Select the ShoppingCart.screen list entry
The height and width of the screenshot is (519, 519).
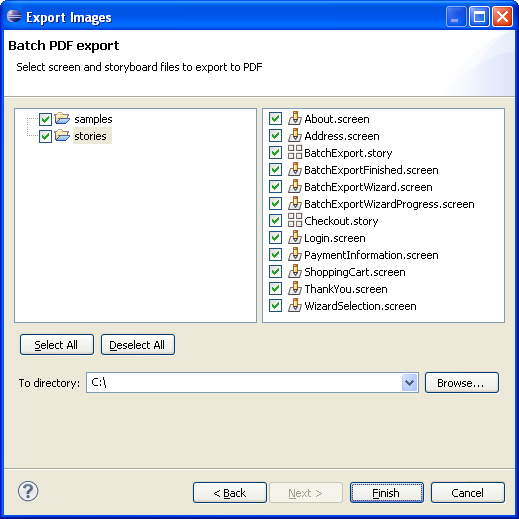coord(355,272)
